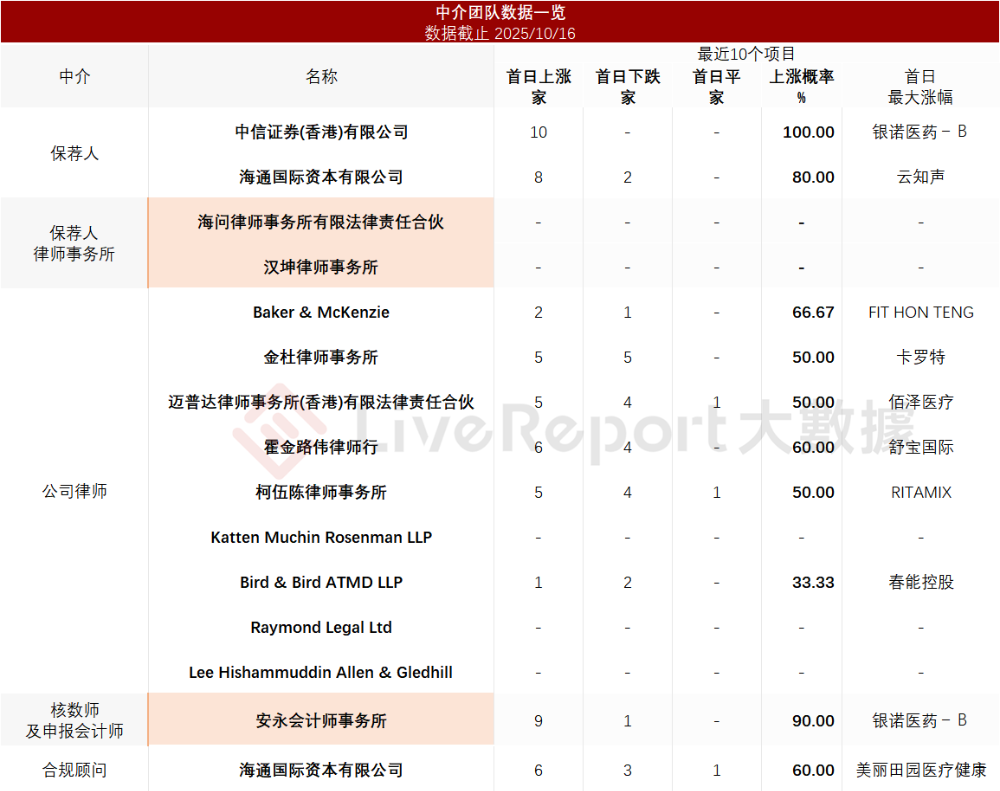Click the 舒宝国际 cell

(920, 447)
